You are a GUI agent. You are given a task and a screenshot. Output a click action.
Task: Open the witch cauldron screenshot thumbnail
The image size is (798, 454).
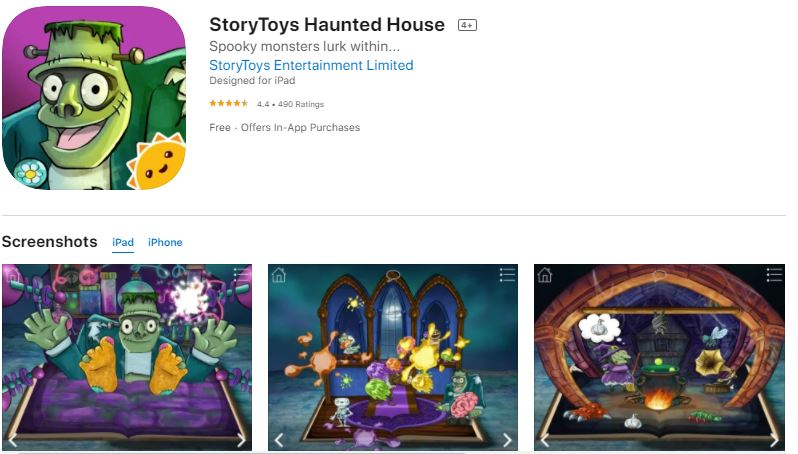point(659,357)
